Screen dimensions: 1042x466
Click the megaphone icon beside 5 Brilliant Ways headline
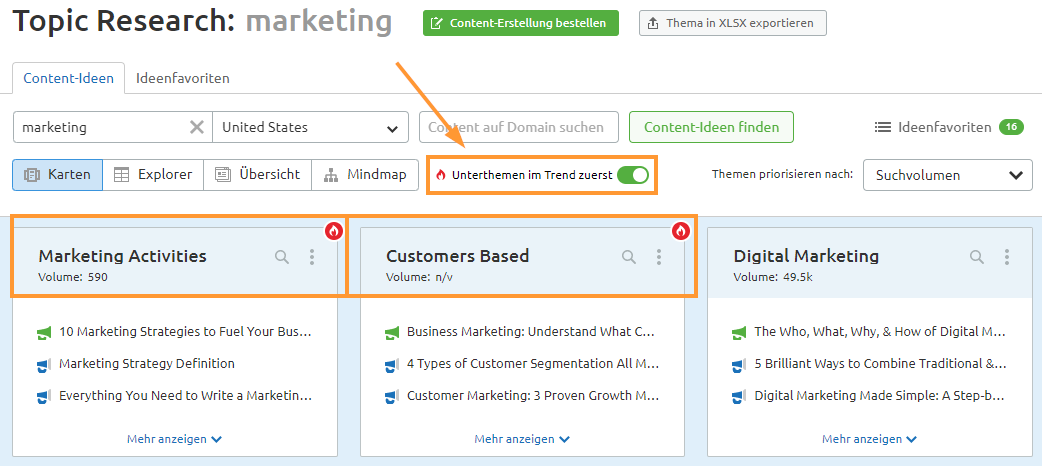(x=739, y=364)
